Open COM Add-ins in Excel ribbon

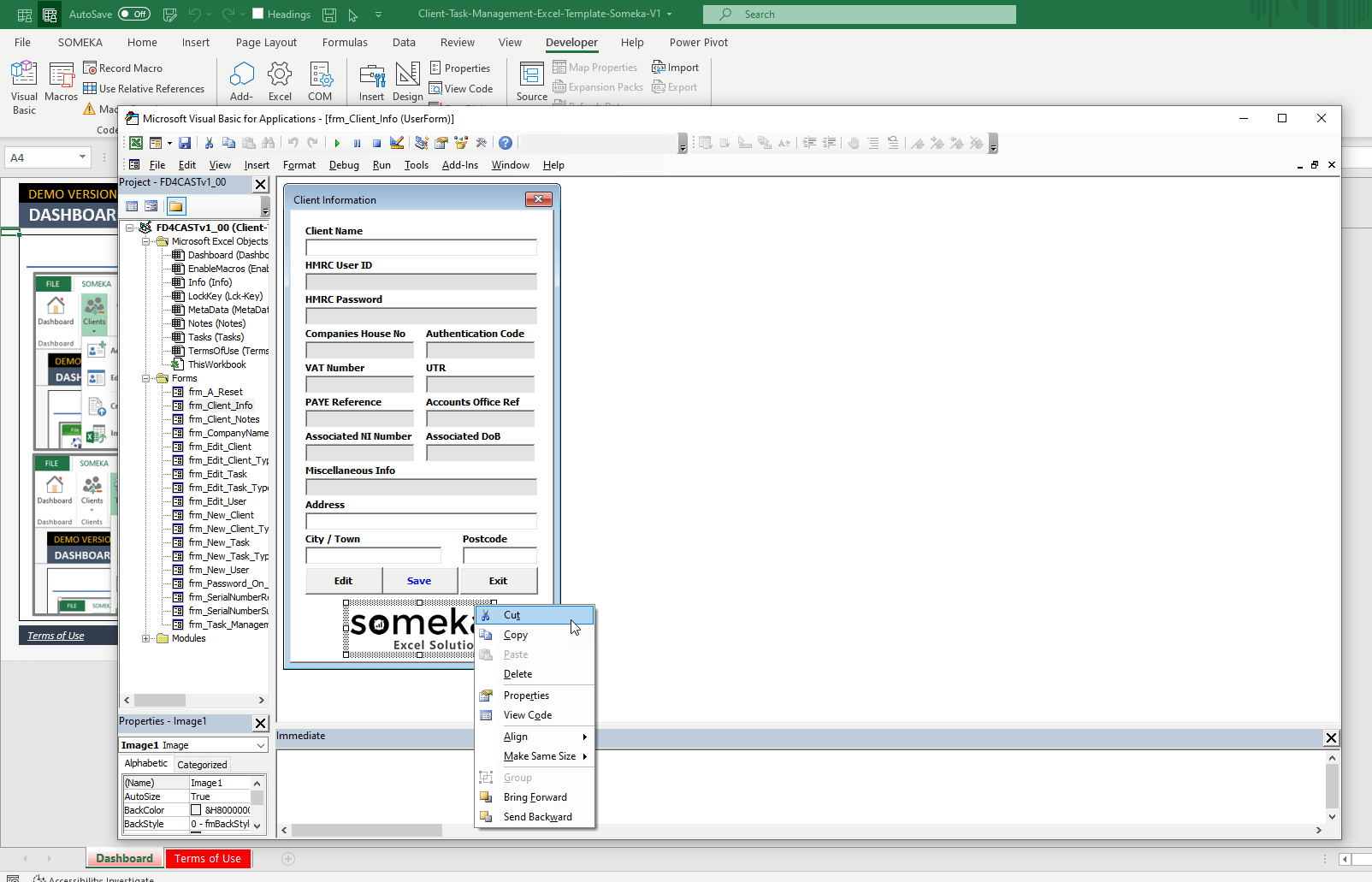point(320,82)
